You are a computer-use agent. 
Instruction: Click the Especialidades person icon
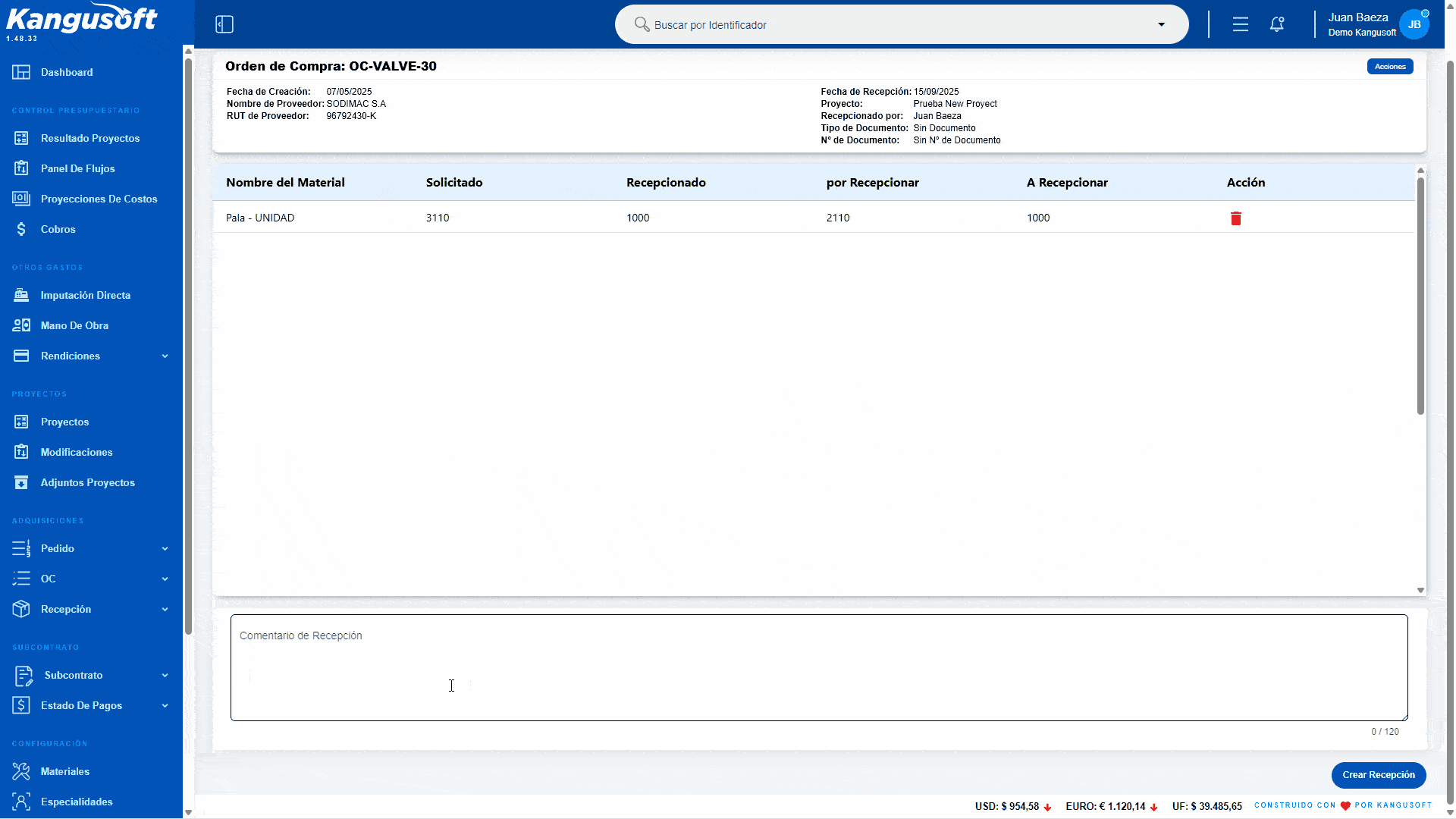(21, 802)
